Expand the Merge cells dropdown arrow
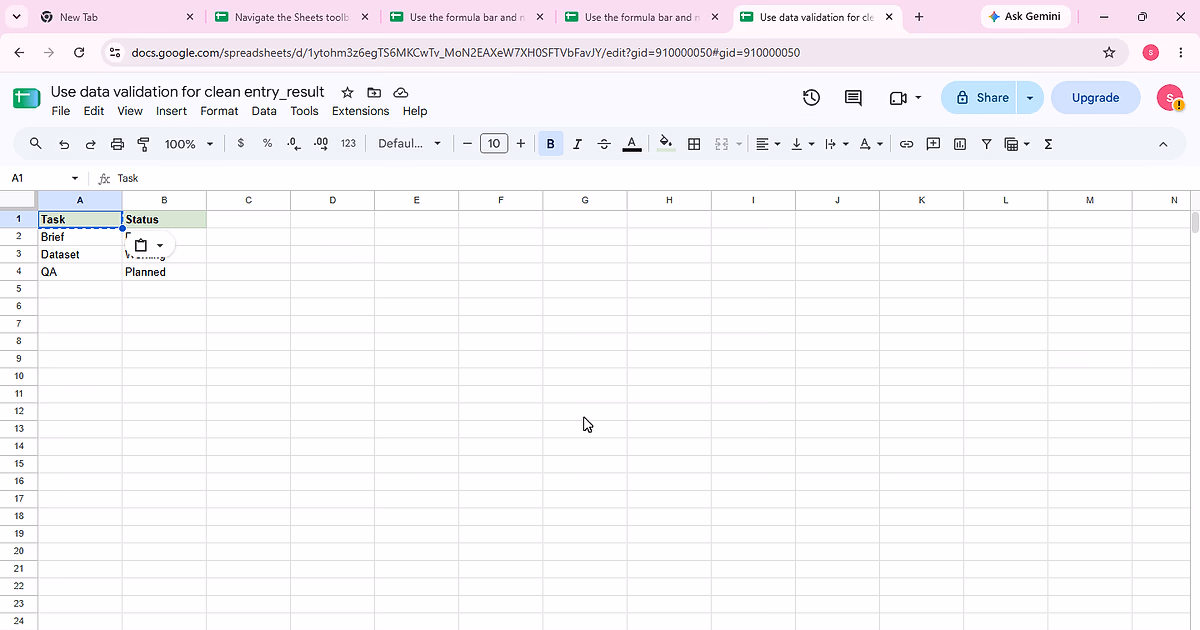 (x=739, y=144)
